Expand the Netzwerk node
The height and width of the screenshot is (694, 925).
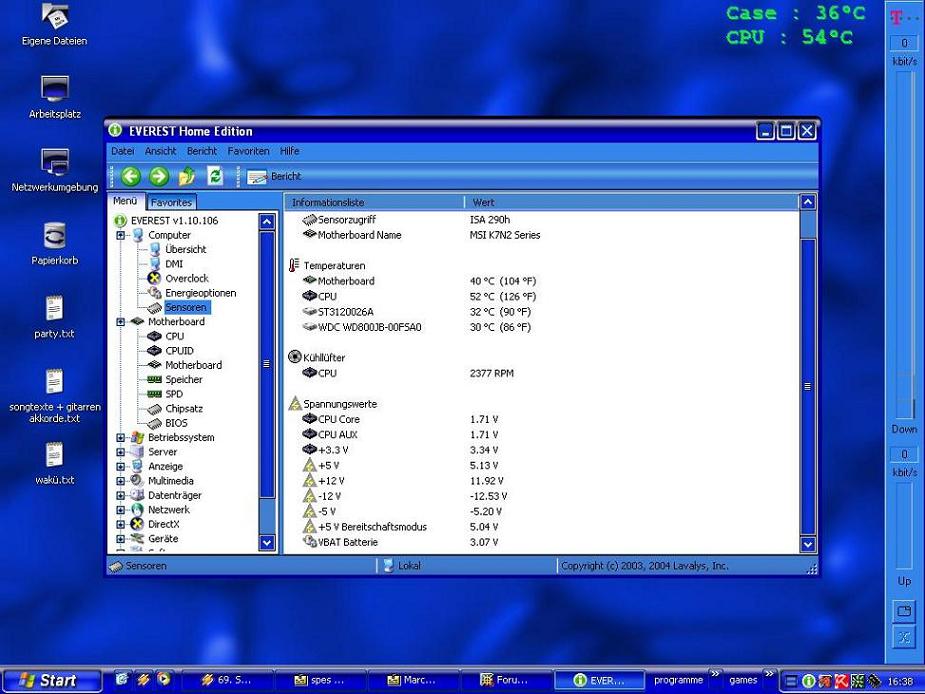click(x=120, y=510)
